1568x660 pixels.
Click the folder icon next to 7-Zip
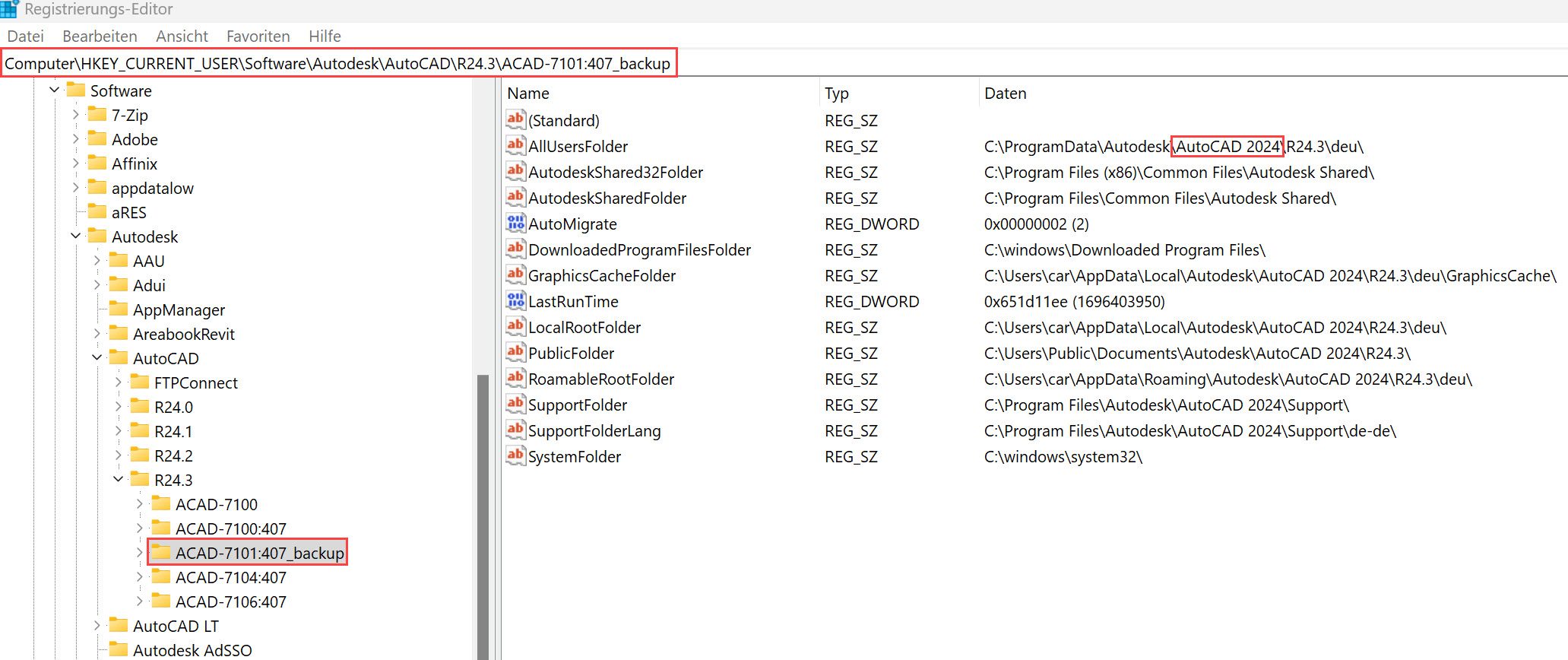coord(97,115)
